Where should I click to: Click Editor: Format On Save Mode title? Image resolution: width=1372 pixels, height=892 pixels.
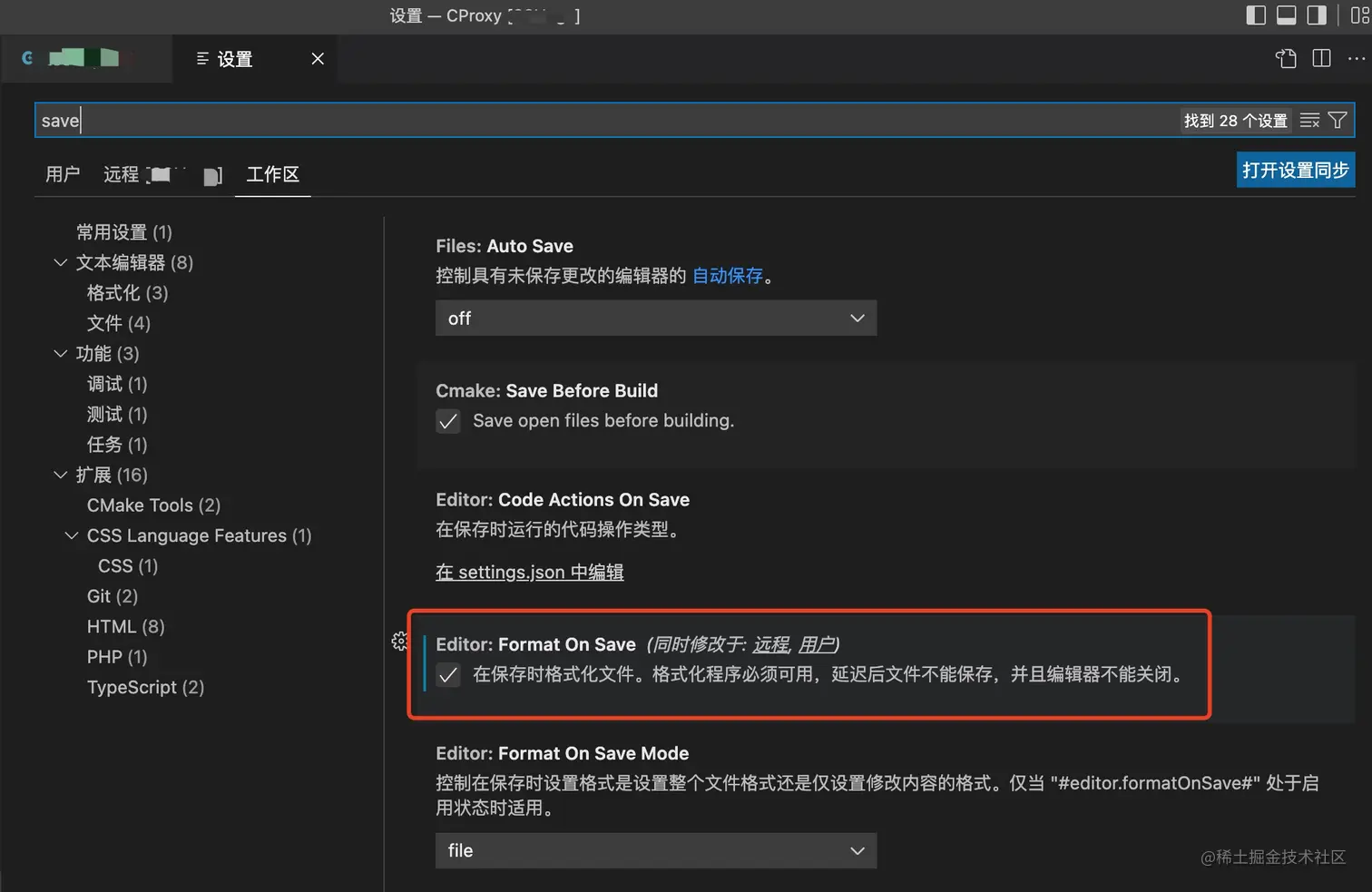(563, 753)
